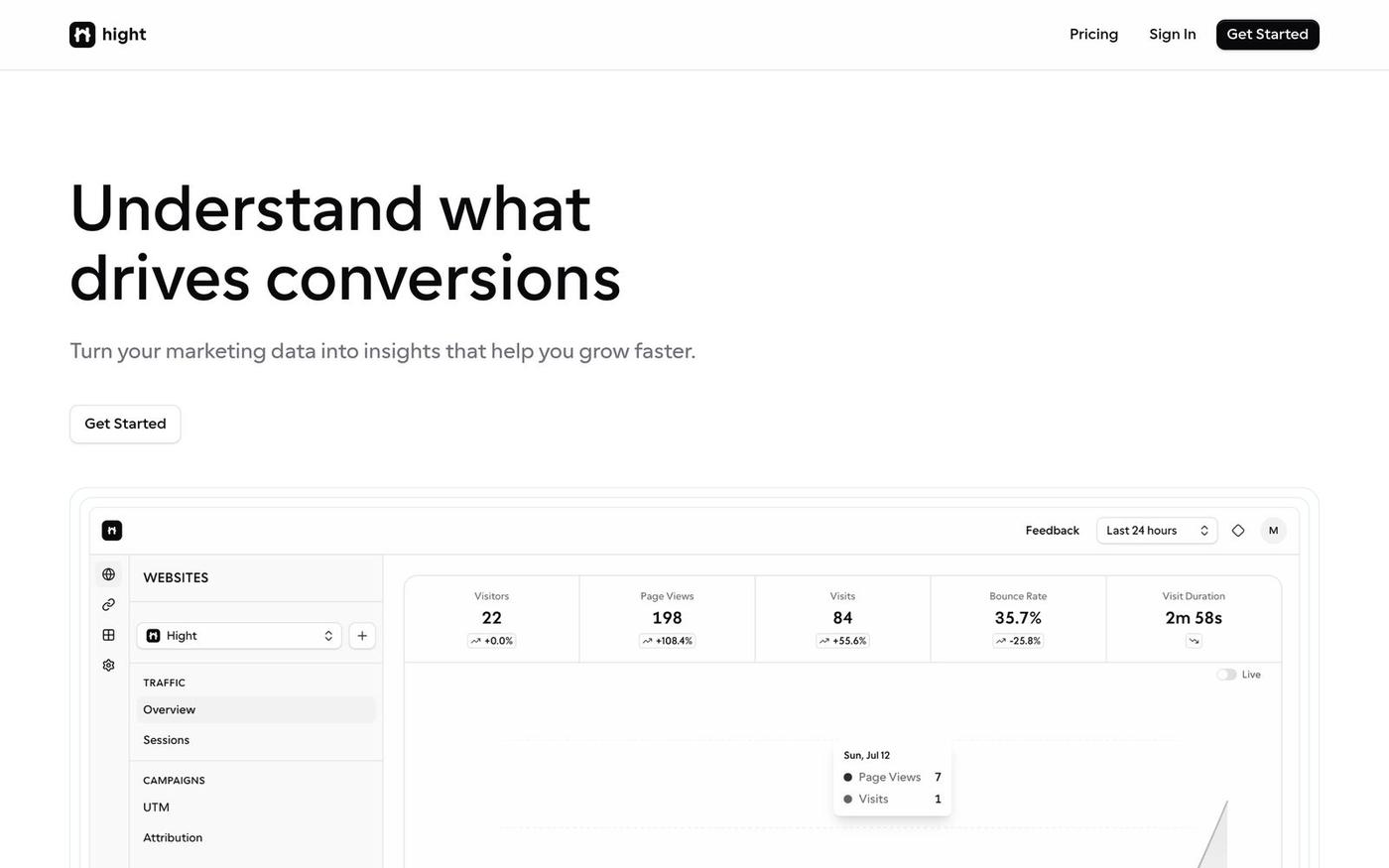This screenshot has height=868, width=1389.
Task: Toggle the Live switch
Action: [1227, 675]
